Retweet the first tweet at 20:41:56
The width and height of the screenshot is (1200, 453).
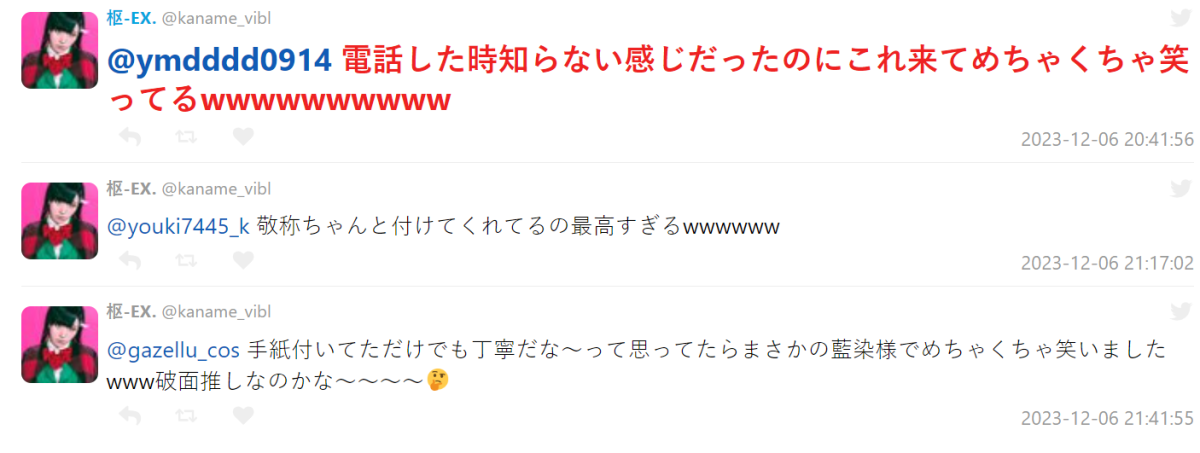[x=186, y=136]
